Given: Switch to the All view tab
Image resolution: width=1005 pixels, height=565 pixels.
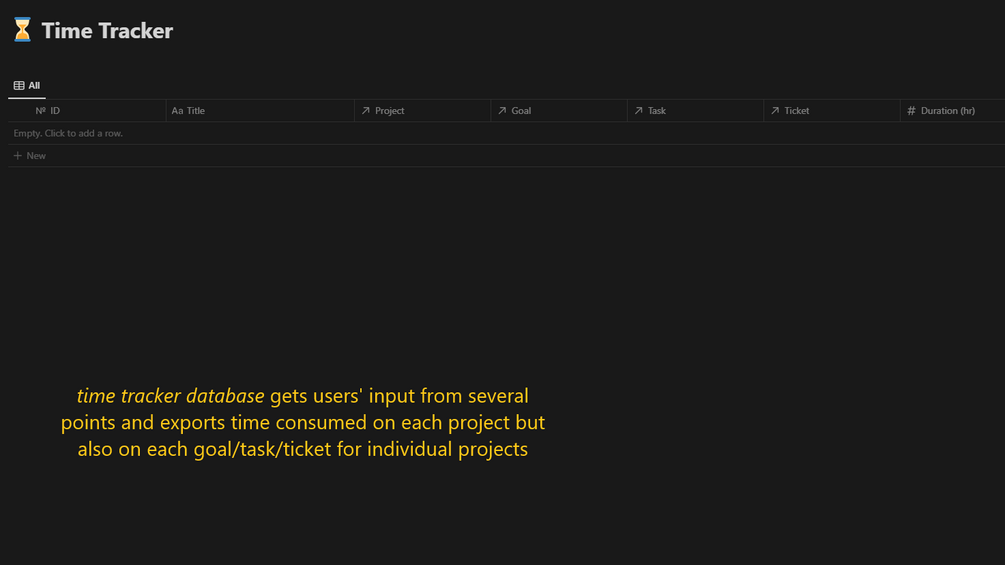Looking at the screenshot, I should [x=27, y=86].
